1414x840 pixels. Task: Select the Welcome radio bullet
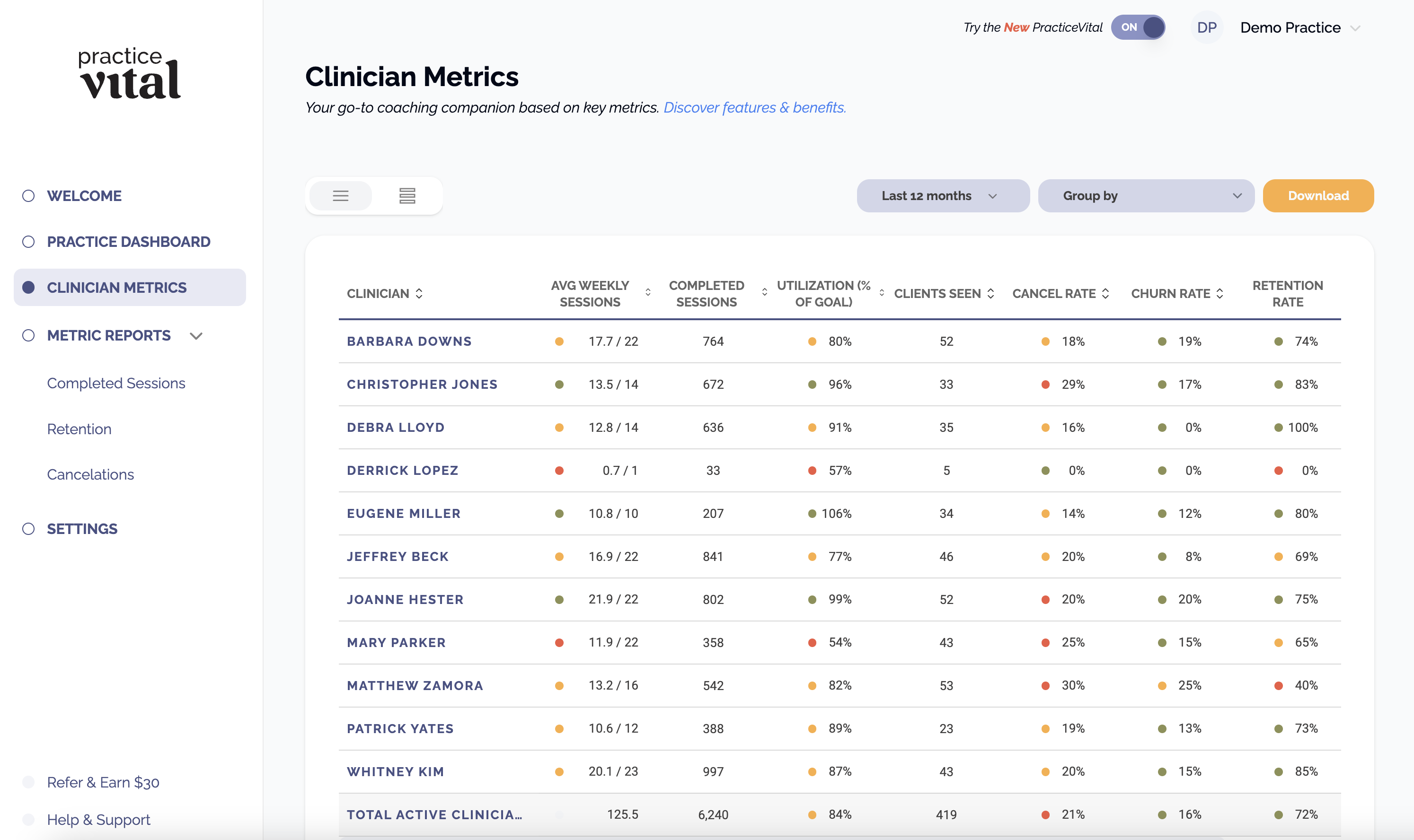[x=28, y=196]
